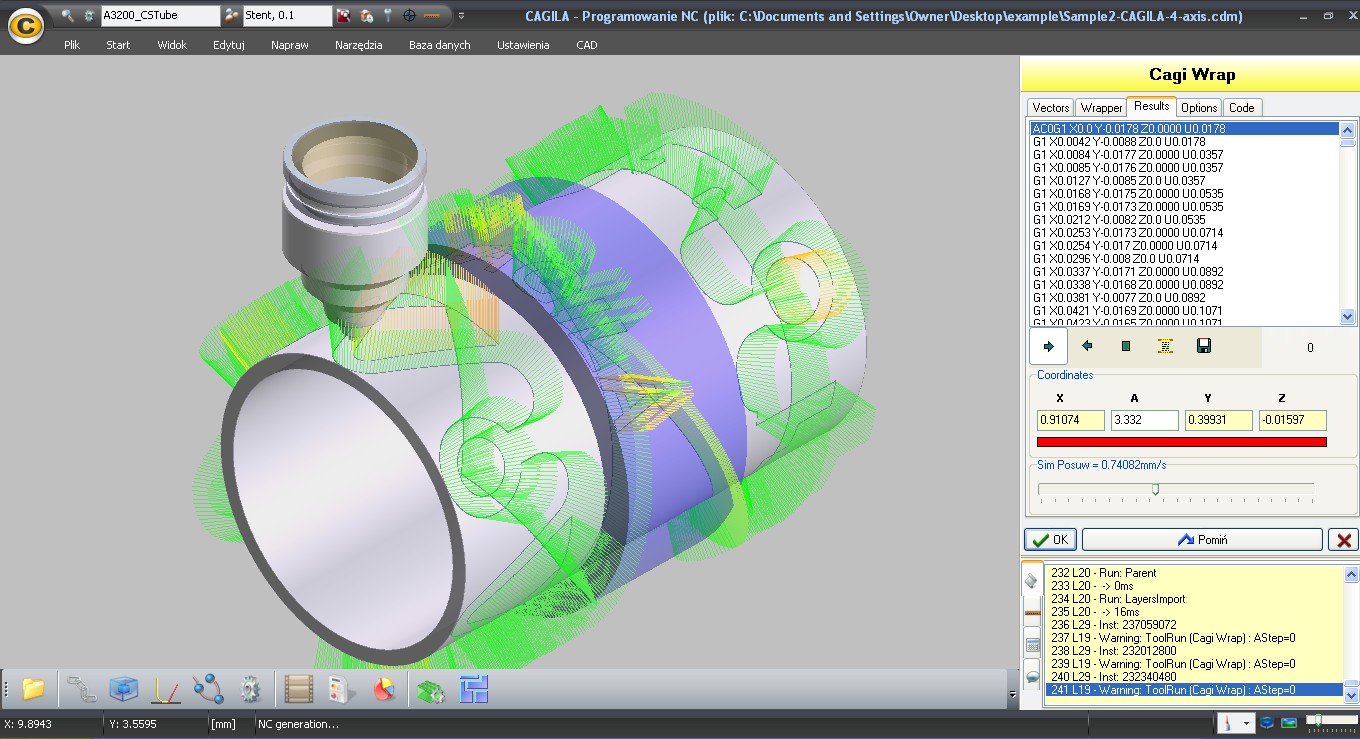This screenshot has width=1360, height=739.
Task: Select line G1 X0.0042 Y-0.0088
Action: [x=1184, y=142]
